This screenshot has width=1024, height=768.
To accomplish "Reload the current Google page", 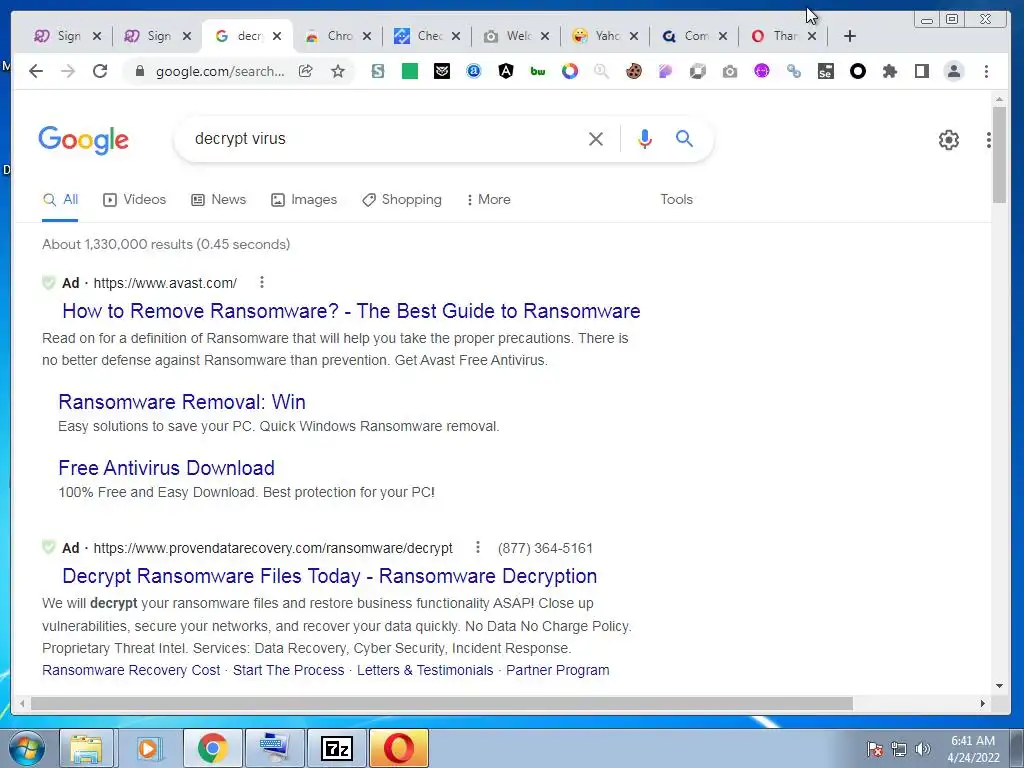I will coord(100,71).
